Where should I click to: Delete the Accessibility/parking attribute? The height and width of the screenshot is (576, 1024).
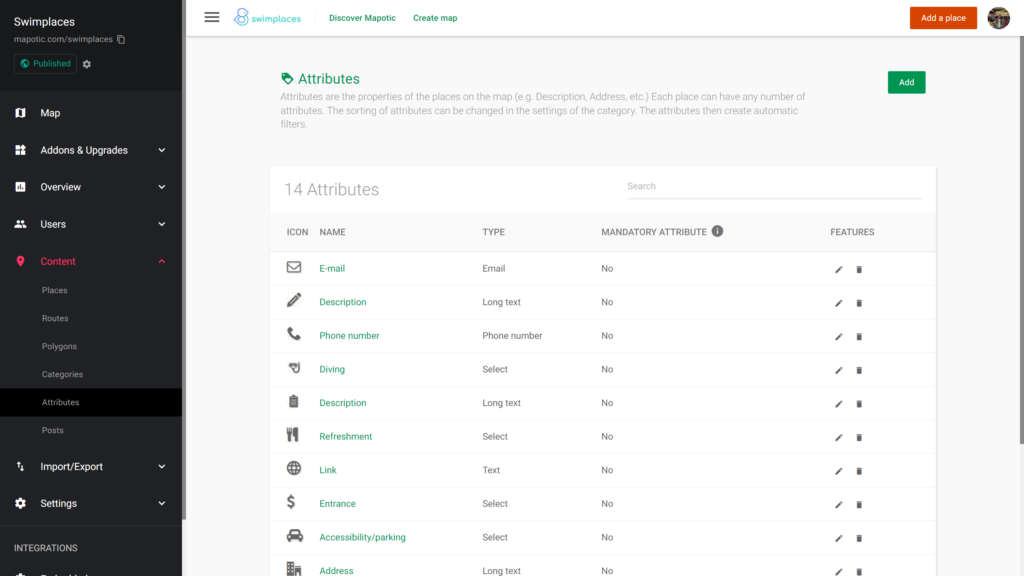(x=859, y=538)
